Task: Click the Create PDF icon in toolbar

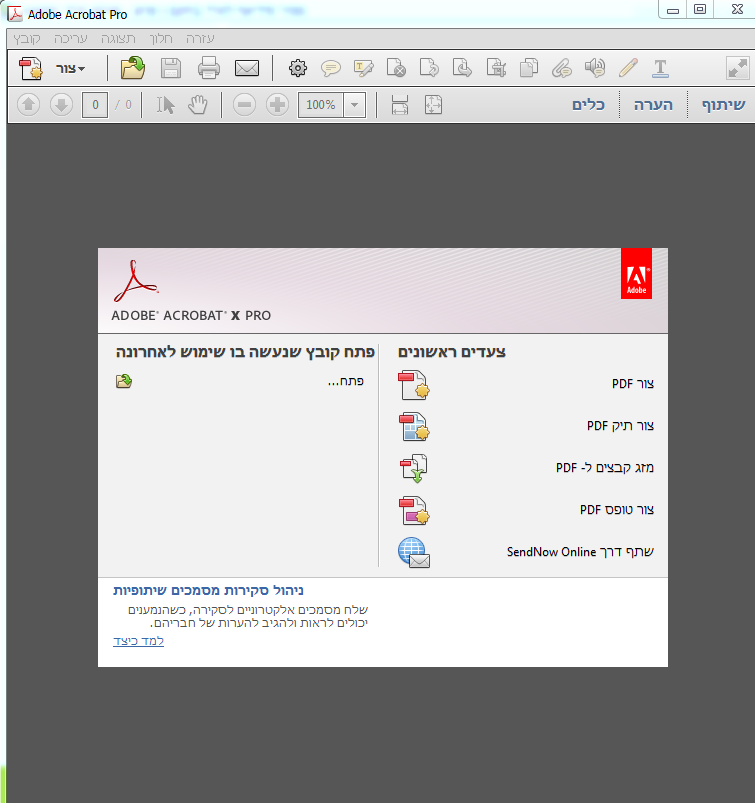Action: tap(31, 68)
